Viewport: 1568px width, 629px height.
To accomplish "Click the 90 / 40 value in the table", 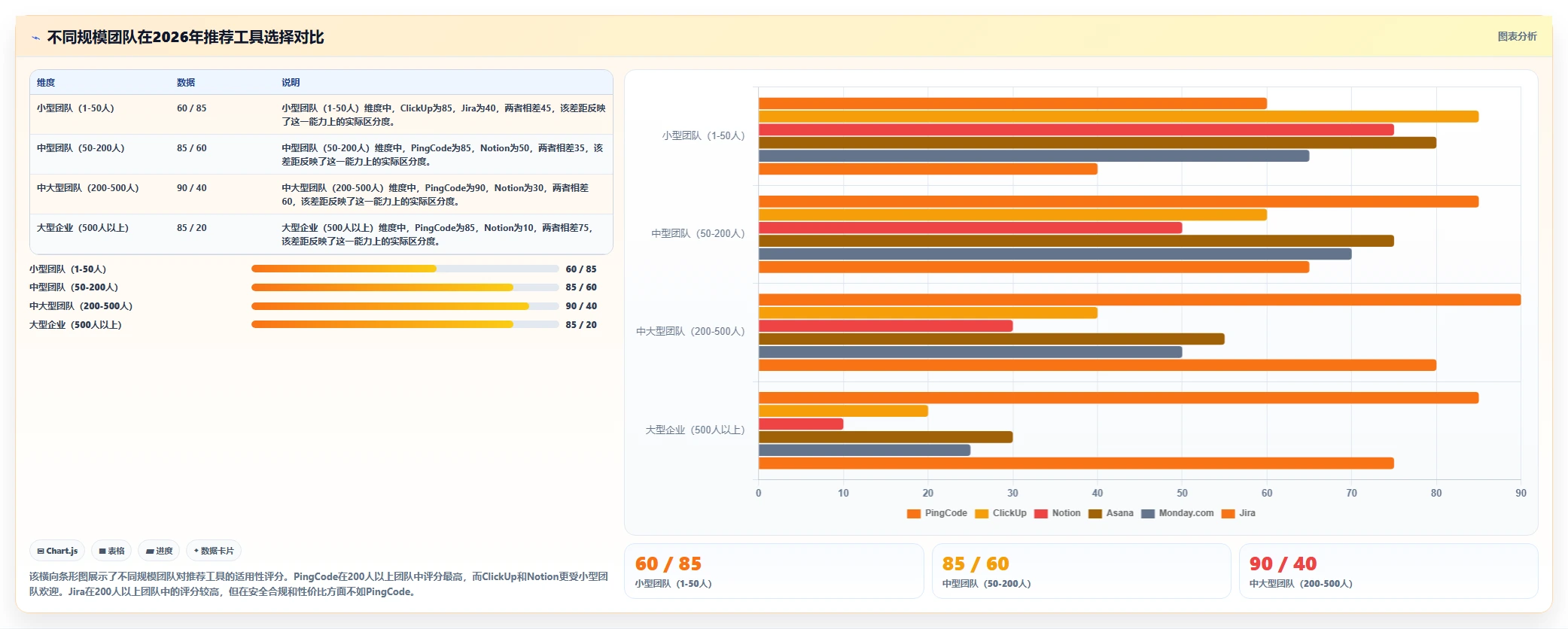I will [x=191, y=188].
